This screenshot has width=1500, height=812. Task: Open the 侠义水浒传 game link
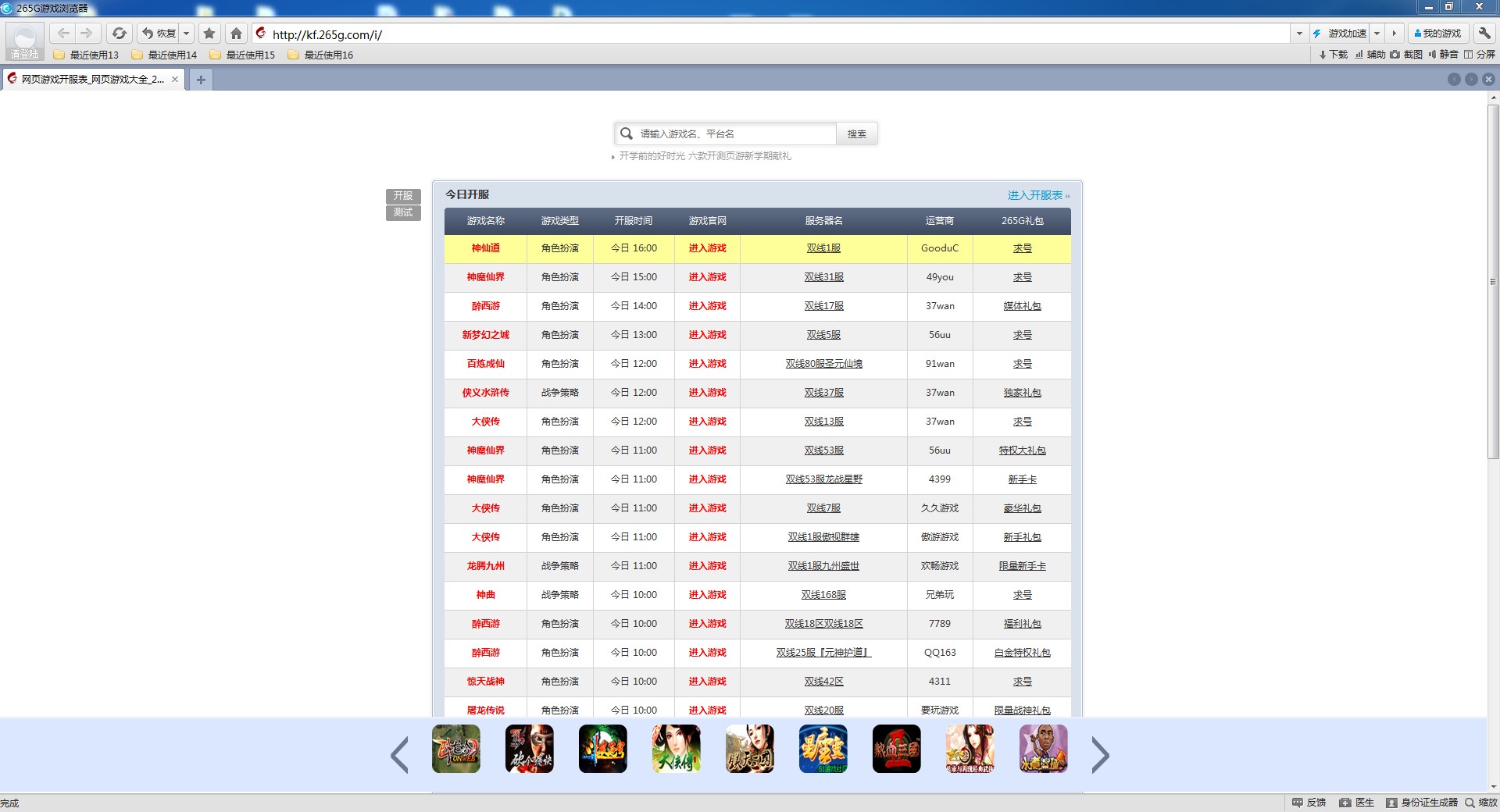pyautogui.click(x=485, y=393)
